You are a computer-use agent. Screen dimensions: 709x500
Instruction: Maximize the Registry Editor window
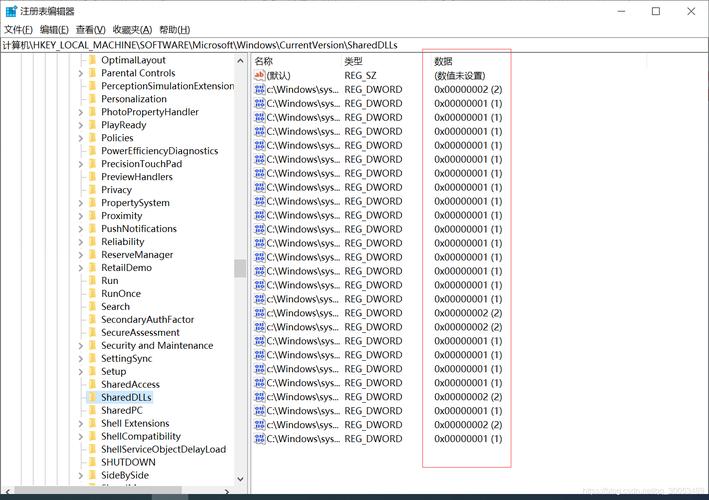tap(656, 11)
